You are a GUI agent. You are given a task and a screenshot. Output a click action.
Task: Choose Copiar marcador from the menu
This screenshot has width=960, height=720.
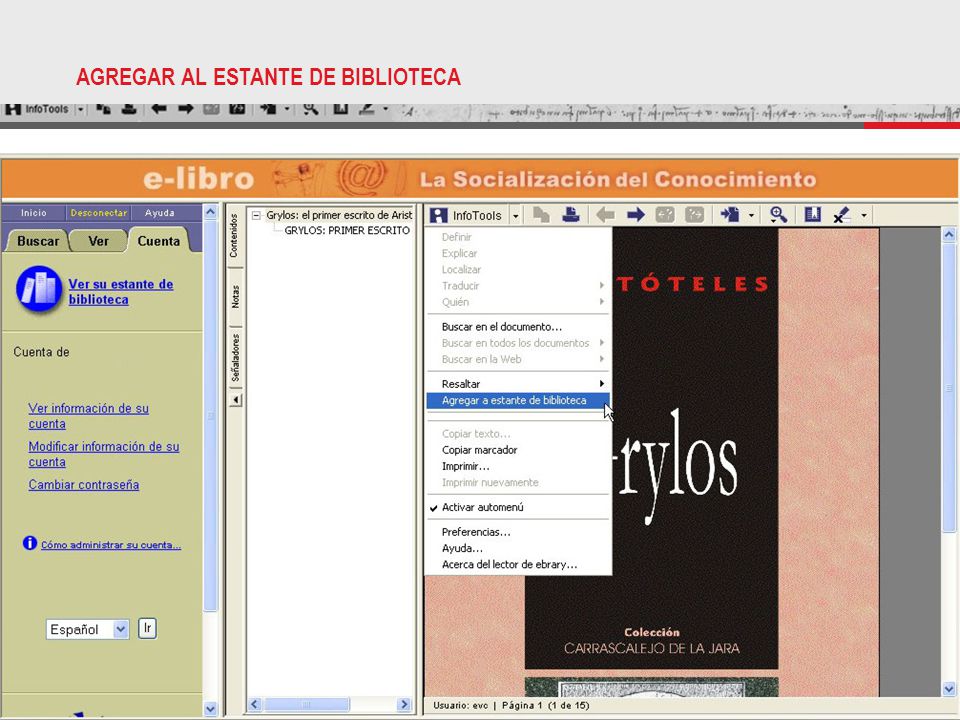518,450
